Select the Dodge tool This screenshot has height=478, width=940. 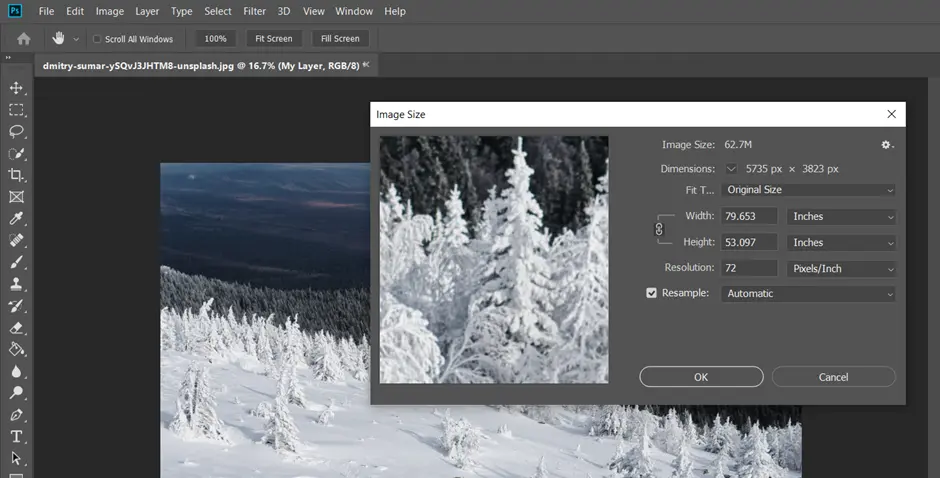[x=16, y=393]
